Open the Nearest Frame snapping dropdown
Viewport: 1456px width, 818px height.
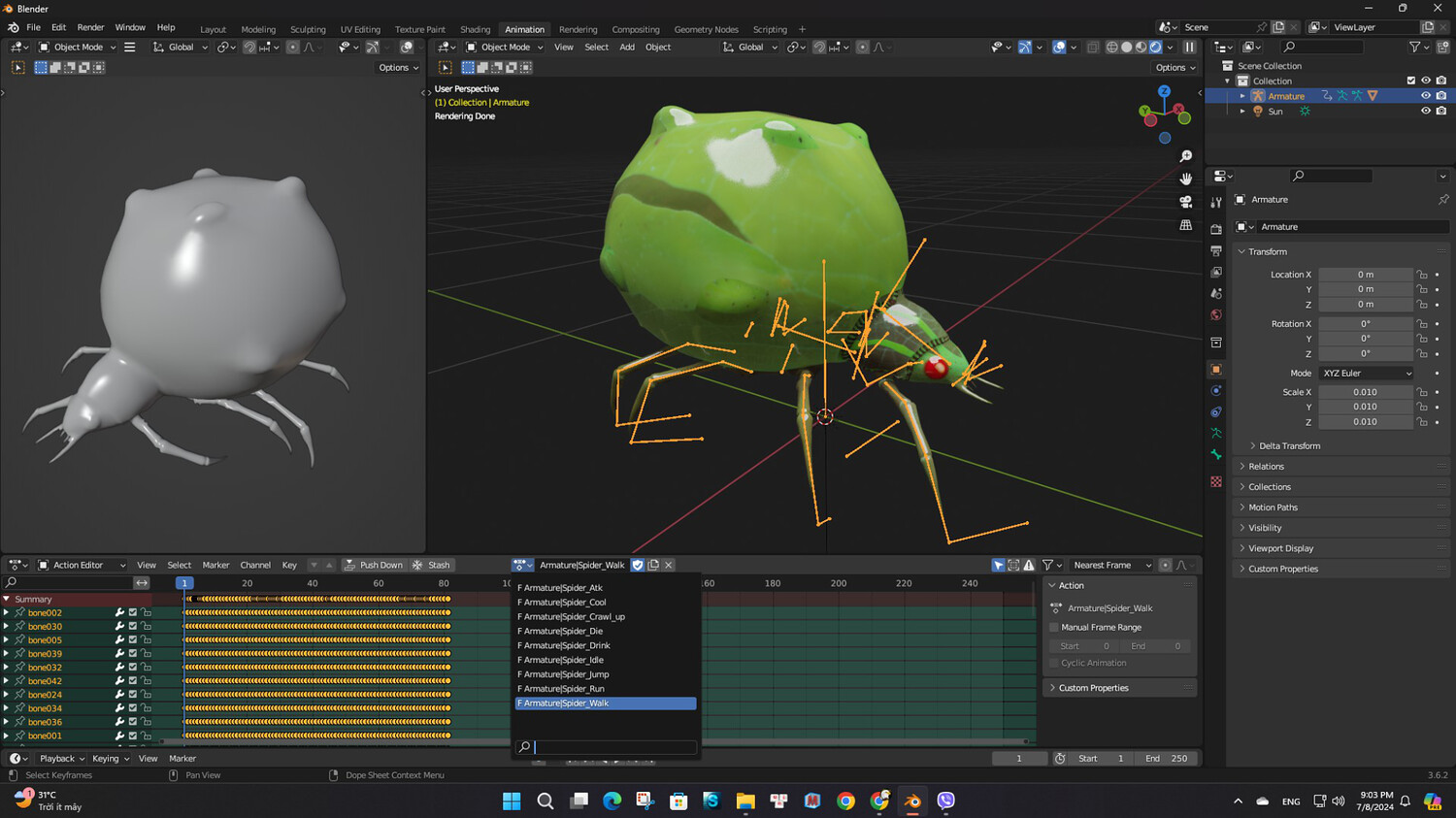pos(1111,565)
